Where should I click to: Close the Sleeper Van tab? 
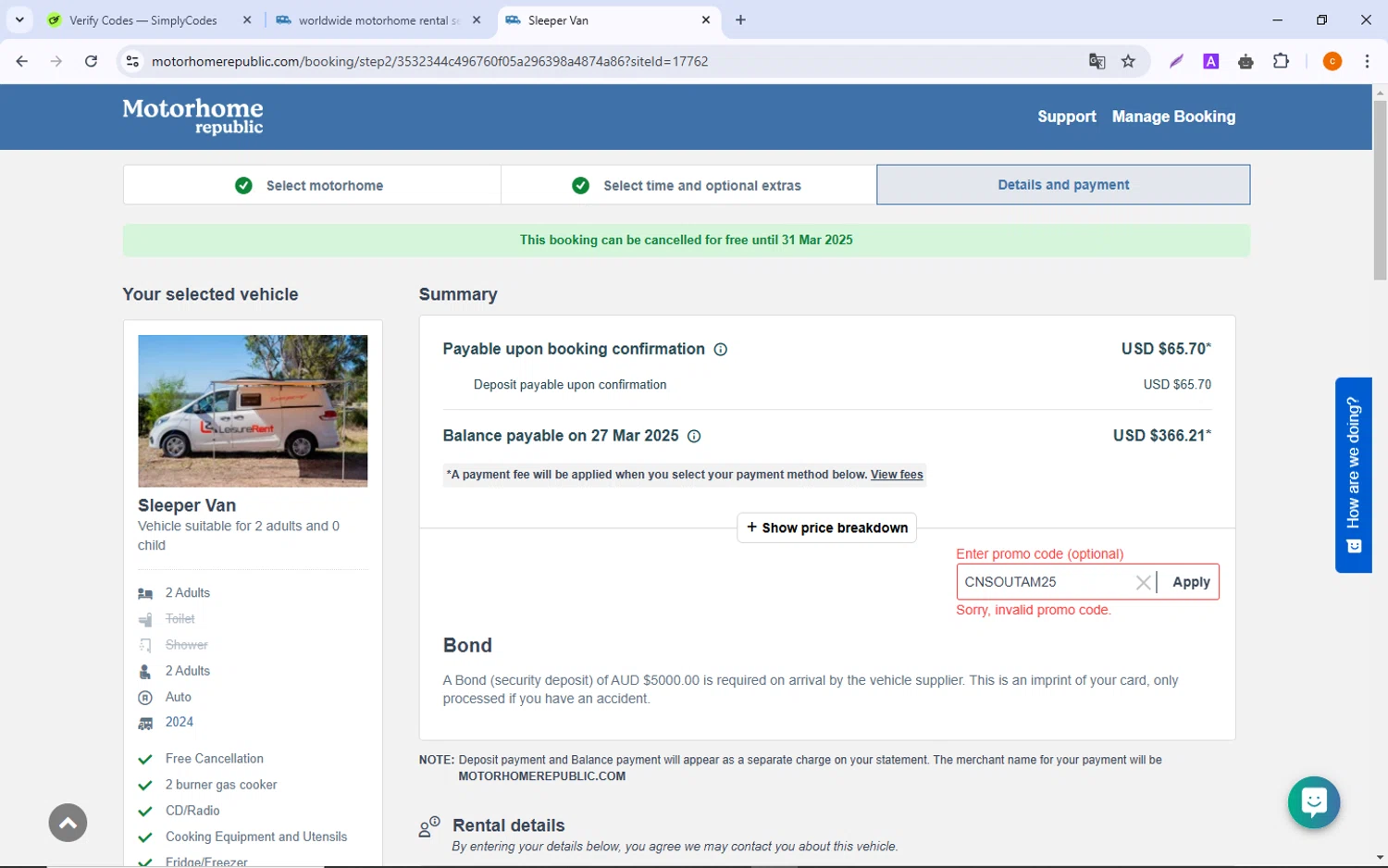click(706, 19)
